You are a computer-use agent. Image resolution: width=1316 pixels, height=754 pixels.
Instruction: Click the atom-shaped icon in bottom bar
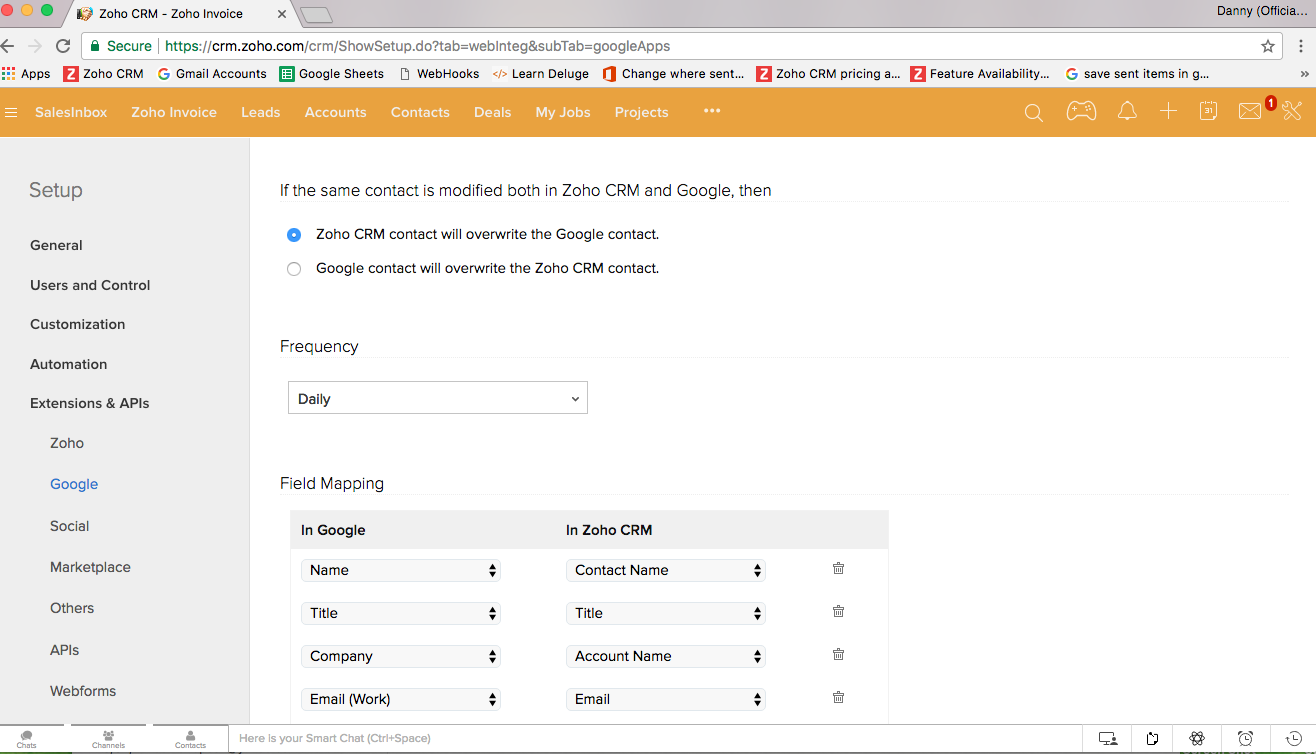pos(1197,739)
